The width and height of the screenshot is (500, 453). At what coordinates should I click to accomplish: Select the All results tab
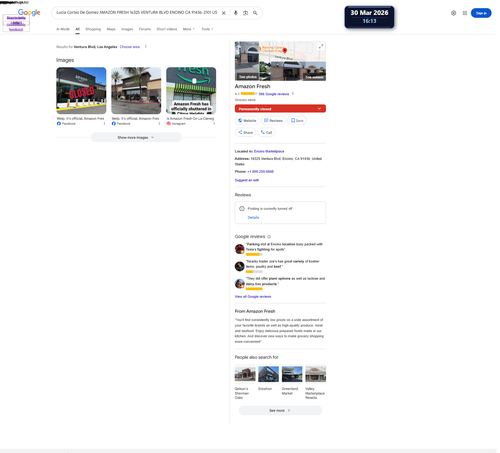pos(77,29)
